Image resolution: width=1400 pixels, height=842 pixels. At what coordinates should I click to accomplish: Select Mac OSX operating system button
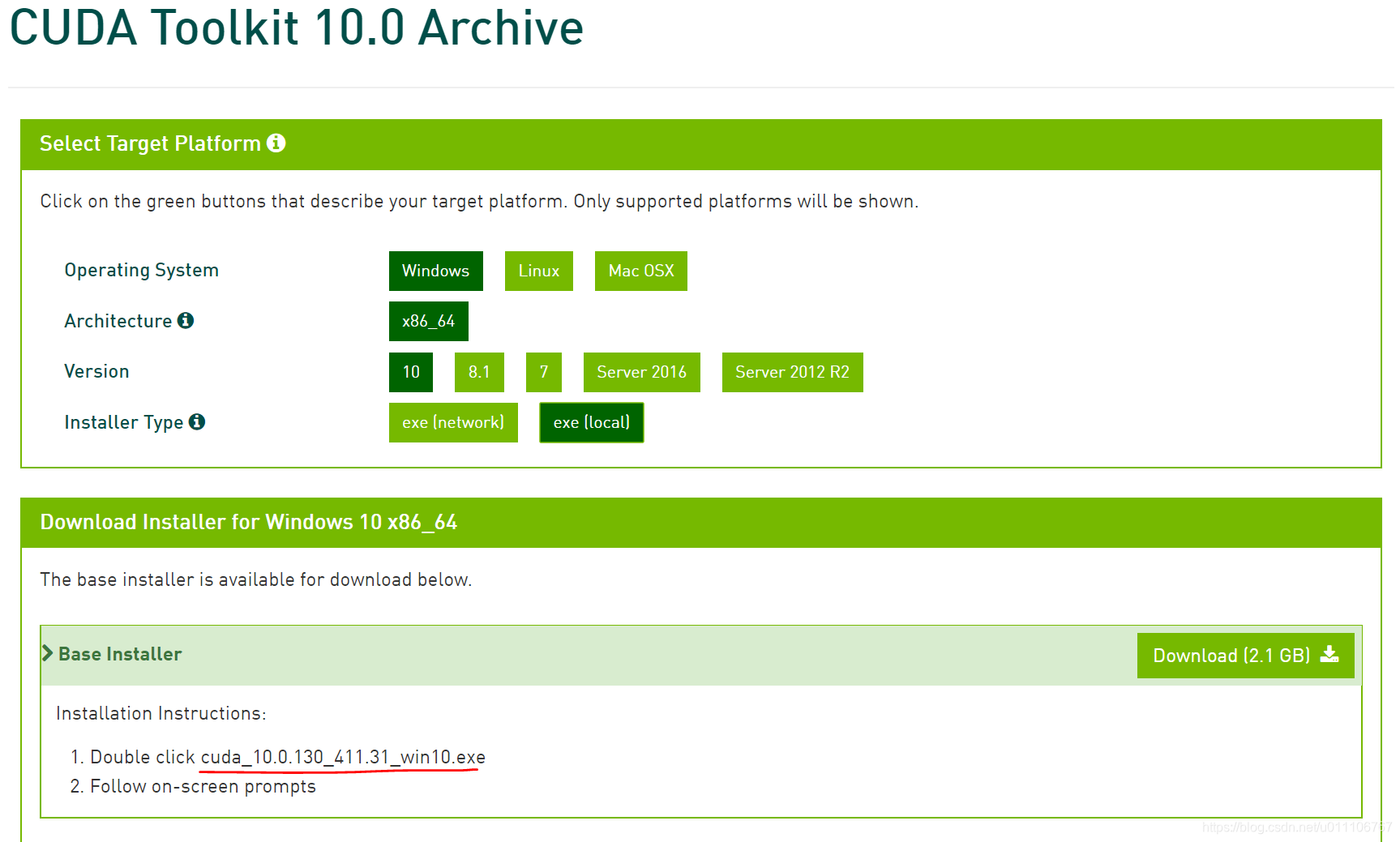[x=641, y=271]
